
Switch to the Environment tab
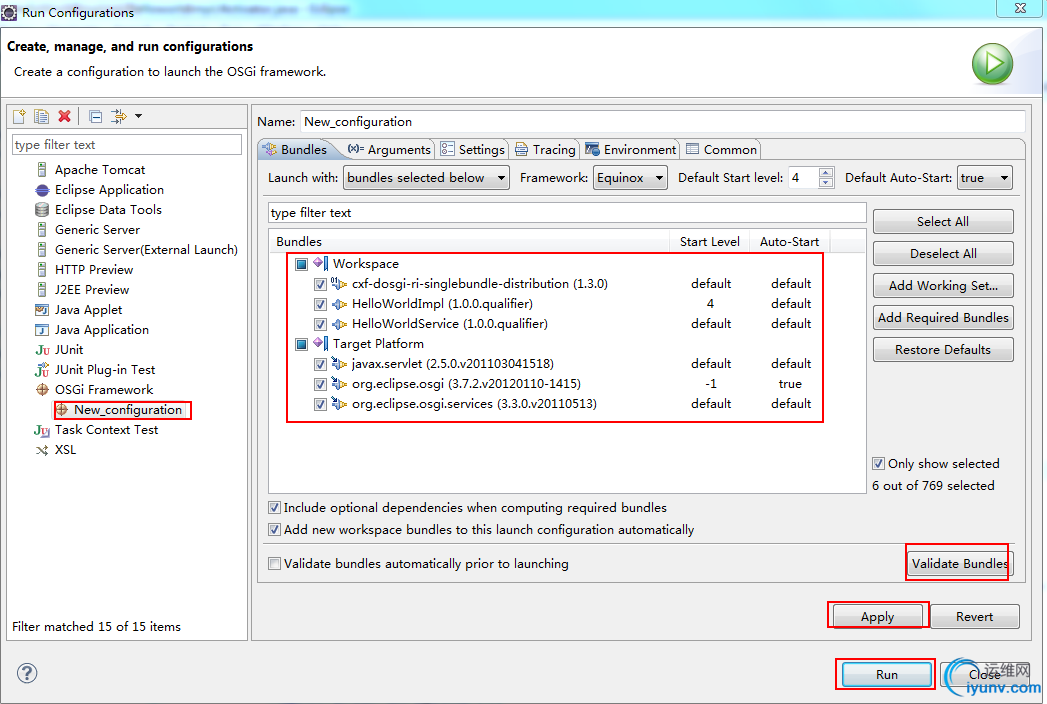point(631,150)
